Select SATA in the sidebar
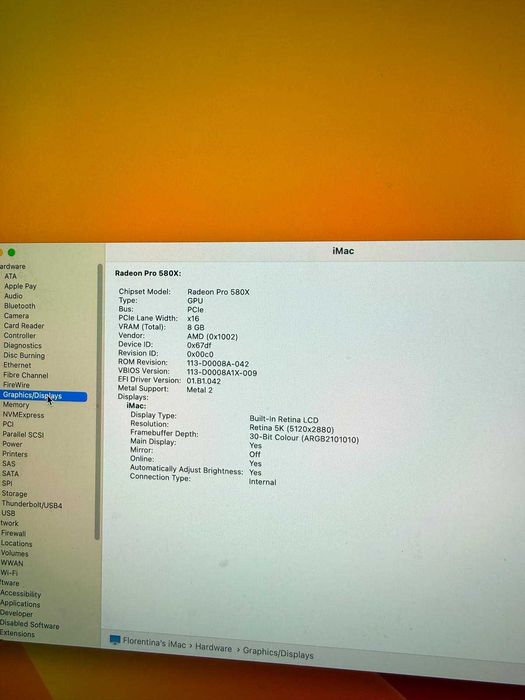 click(x=10, y=474)
